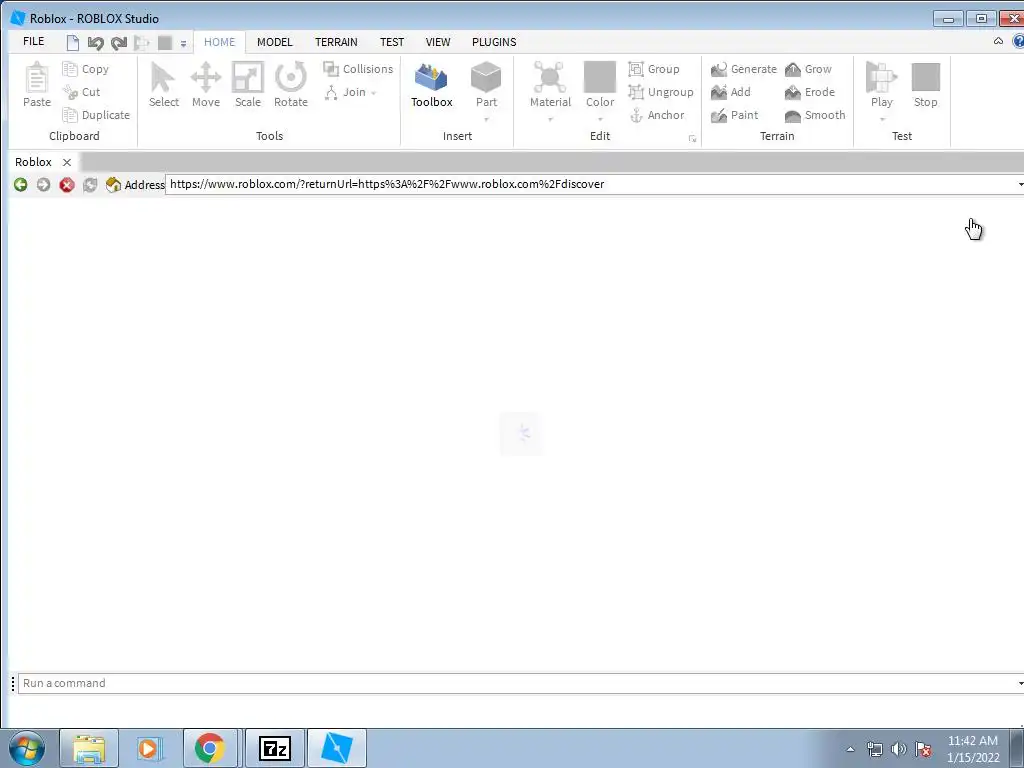The width and height of the screenshot is (1024, 768).
Task: Choose the Select tool
Action: coord(163,85)
